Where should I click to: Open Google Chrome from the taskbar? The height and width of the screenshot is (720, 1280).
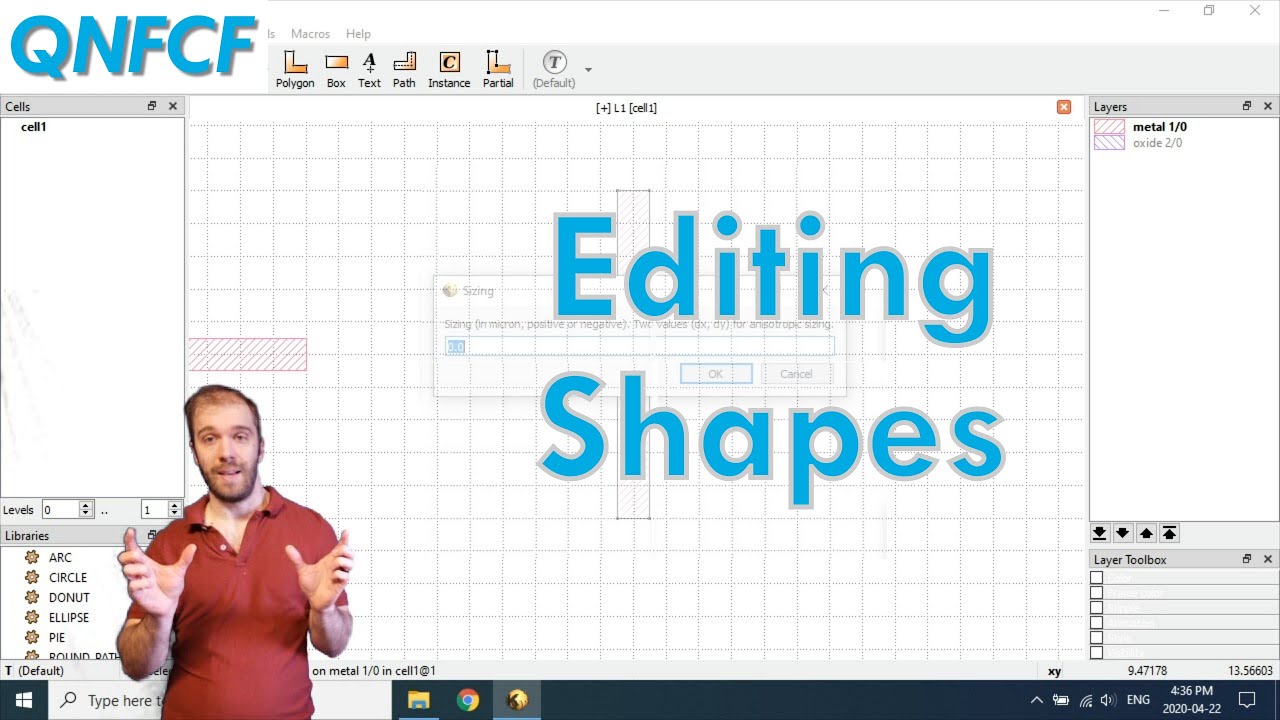tap(468, 700)
